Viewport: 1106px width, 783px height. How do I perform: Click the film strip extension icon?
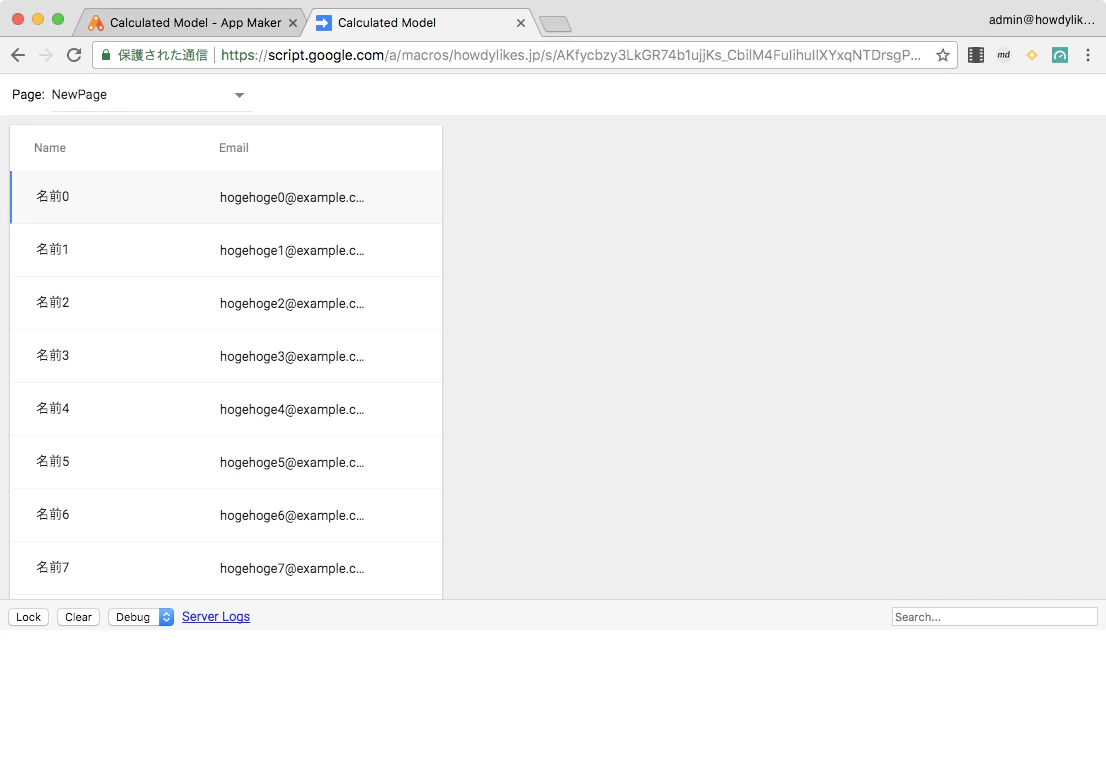click(976, 55)
